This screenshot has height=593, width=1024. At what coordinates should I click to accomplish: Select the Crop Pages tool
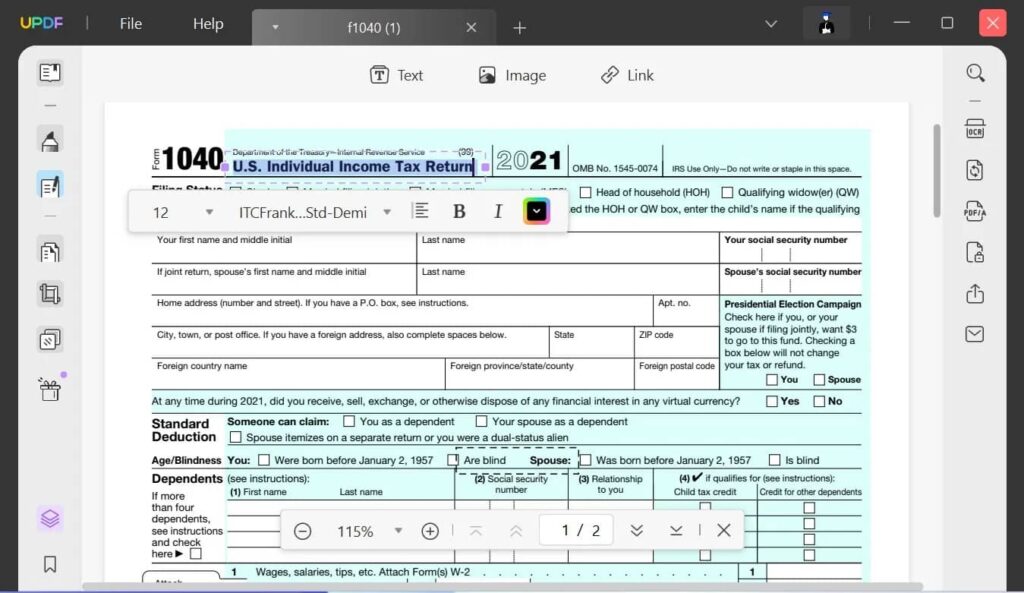coord(49,294)
